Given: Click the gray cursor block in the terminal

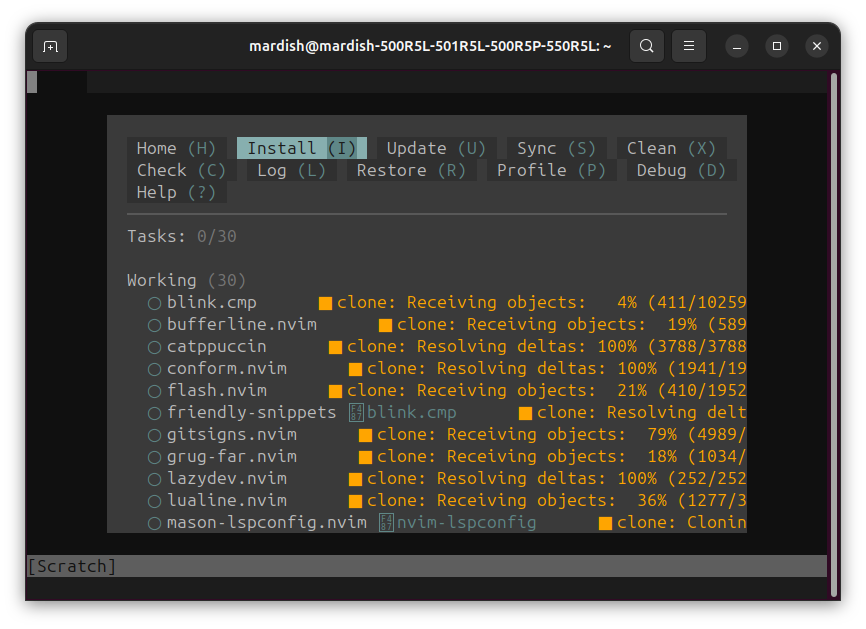Looking at the screenshot, I should (32, 82).
